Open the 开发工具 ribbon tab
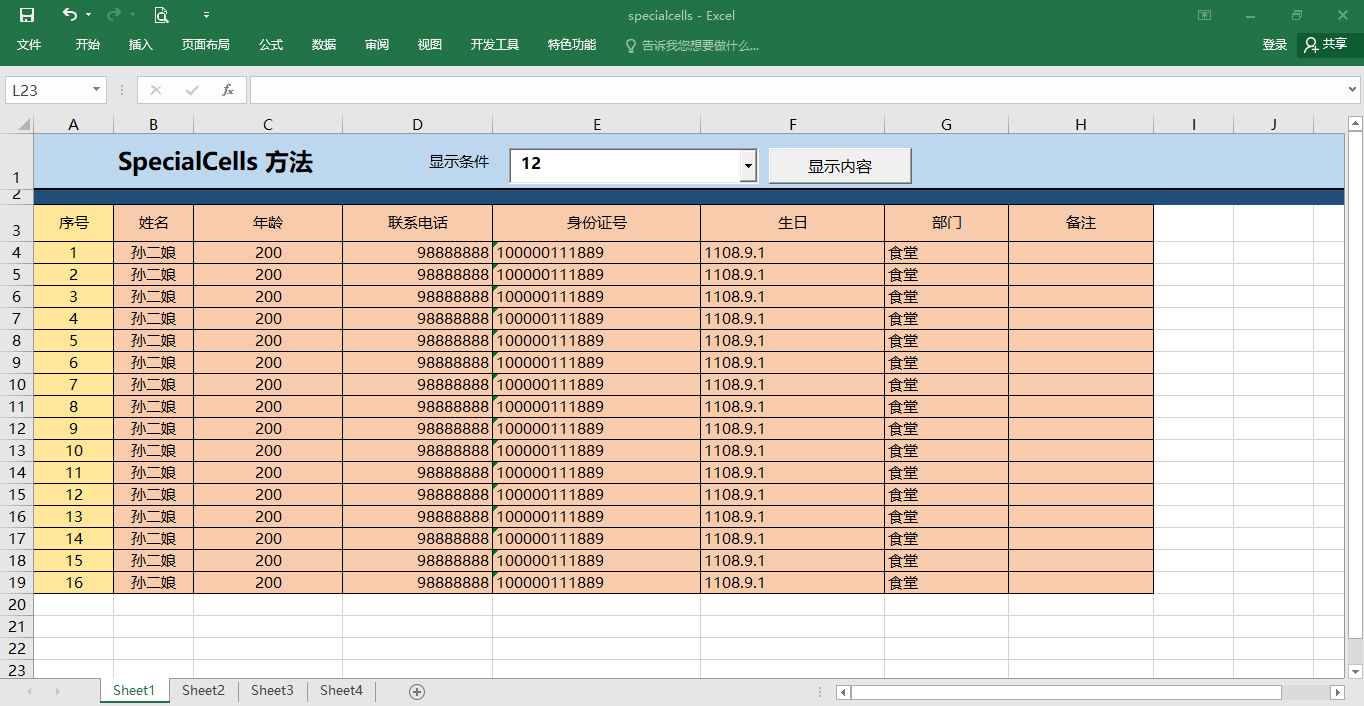The width and height of the screenshot is (1364, 706). (495, 45)
